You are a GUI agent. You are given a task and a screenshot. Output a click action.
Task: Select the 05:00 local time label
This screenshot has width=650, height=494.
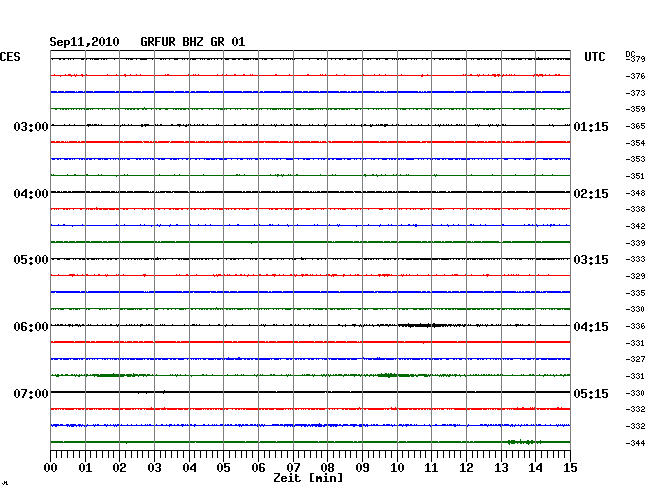[x=31, y=260]
